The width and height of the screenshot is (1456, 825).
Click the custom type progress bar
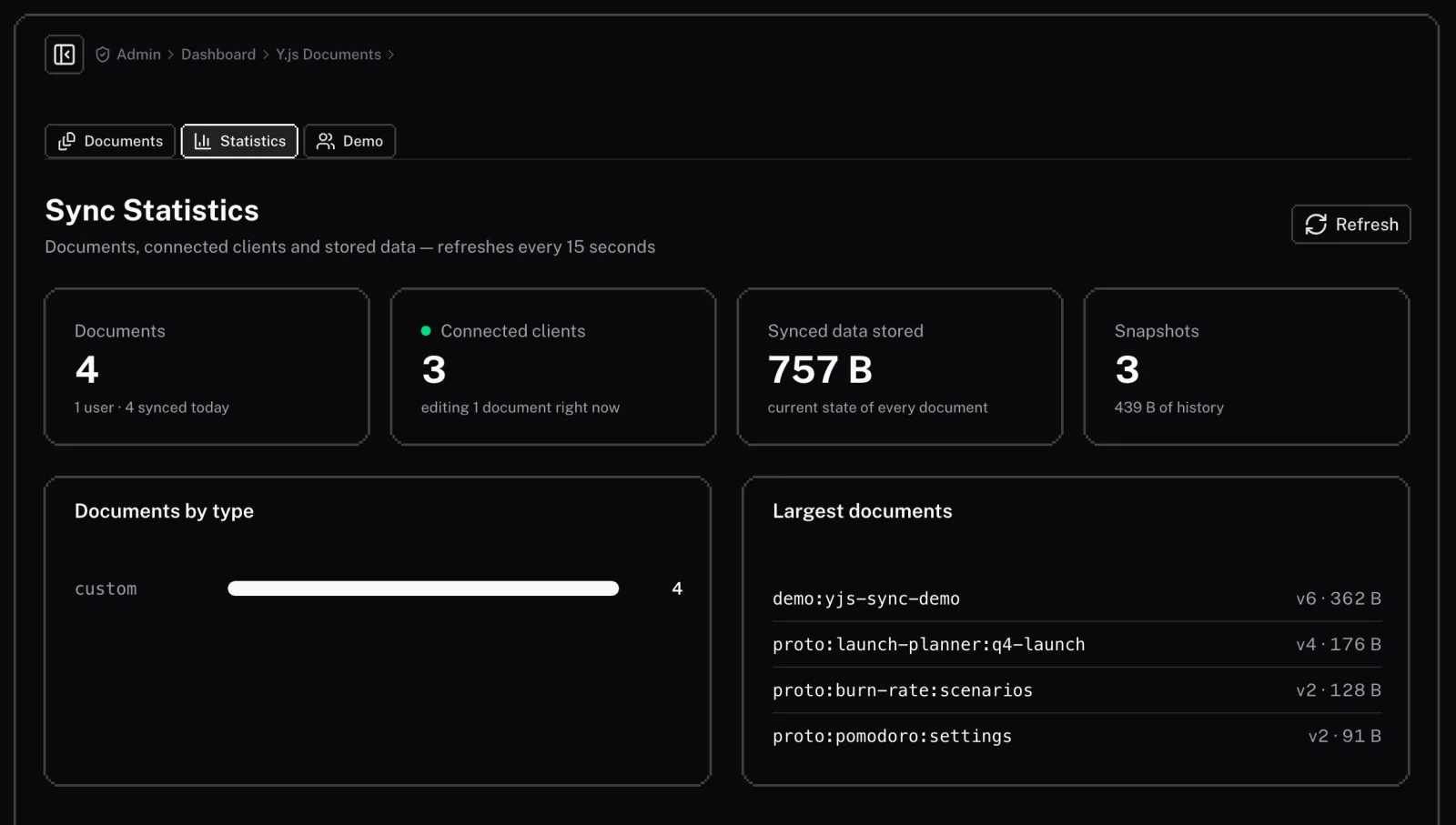pyautogui.click(x=423, y=589)
